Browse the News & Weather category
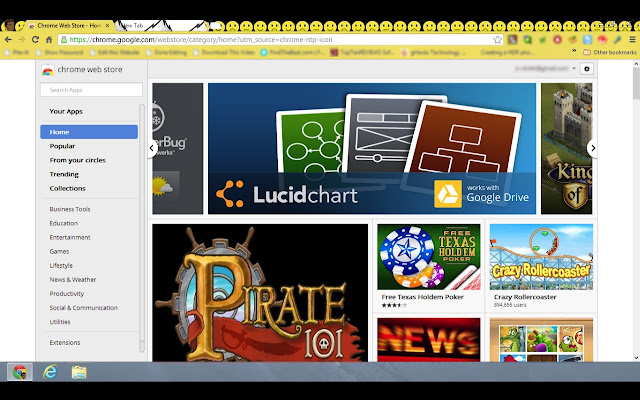Viewport: 640px width, 400px height. (x=73, y=280)
